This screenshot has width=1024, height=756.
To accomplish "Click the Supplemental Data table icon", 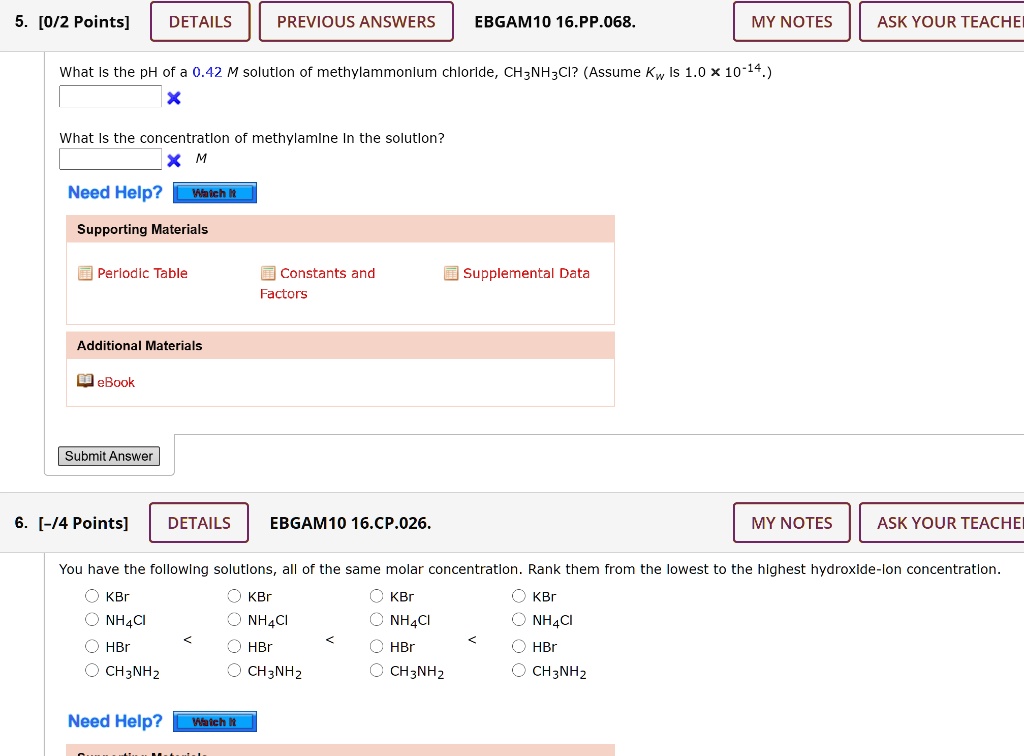I will 451,274.
